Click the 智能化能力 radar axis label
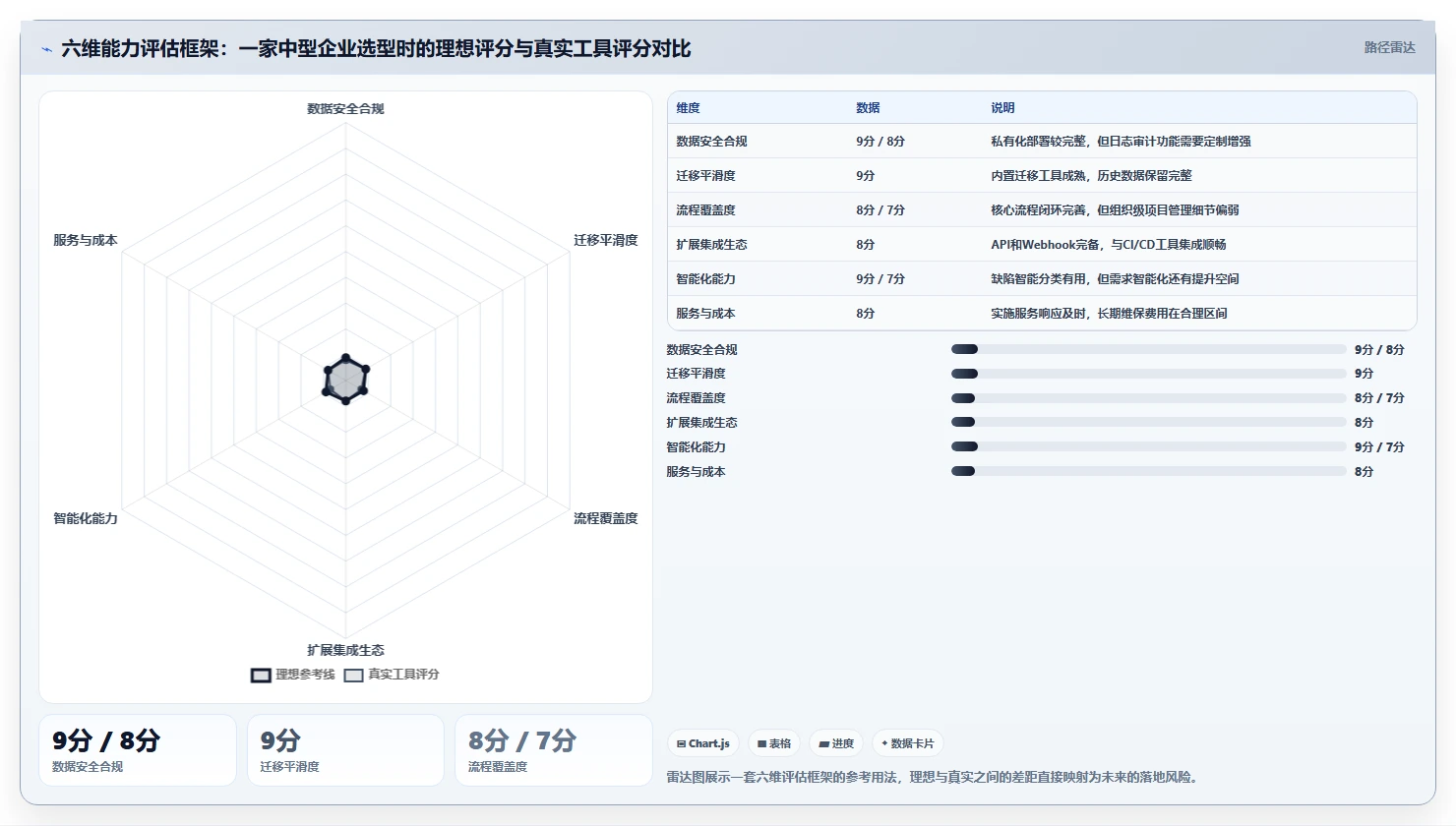1456x826 pixels. tap(86, 518)
